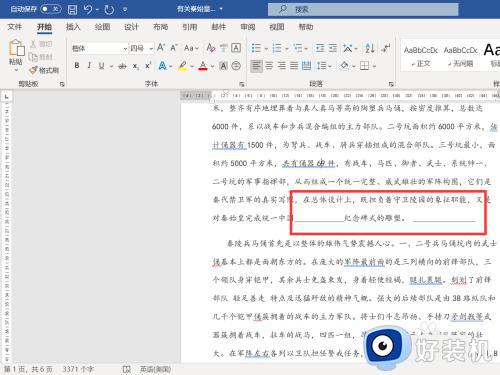500x375 pixels.
Task: Click the enclosed characters icon
Action: coord(236,66)
